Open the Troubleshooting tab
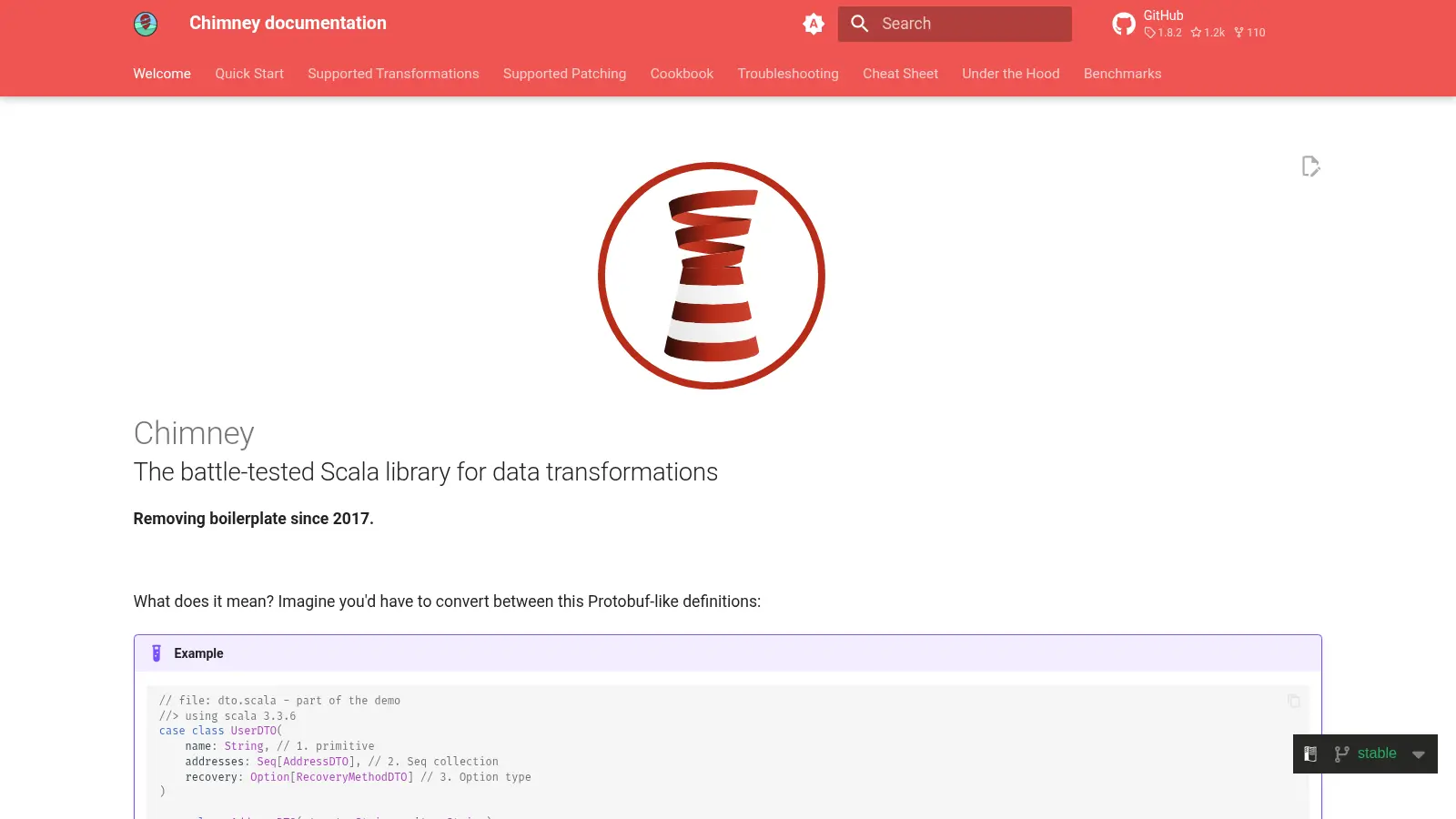The height and width of the screenshot is (819, 1456). [788, 74]
